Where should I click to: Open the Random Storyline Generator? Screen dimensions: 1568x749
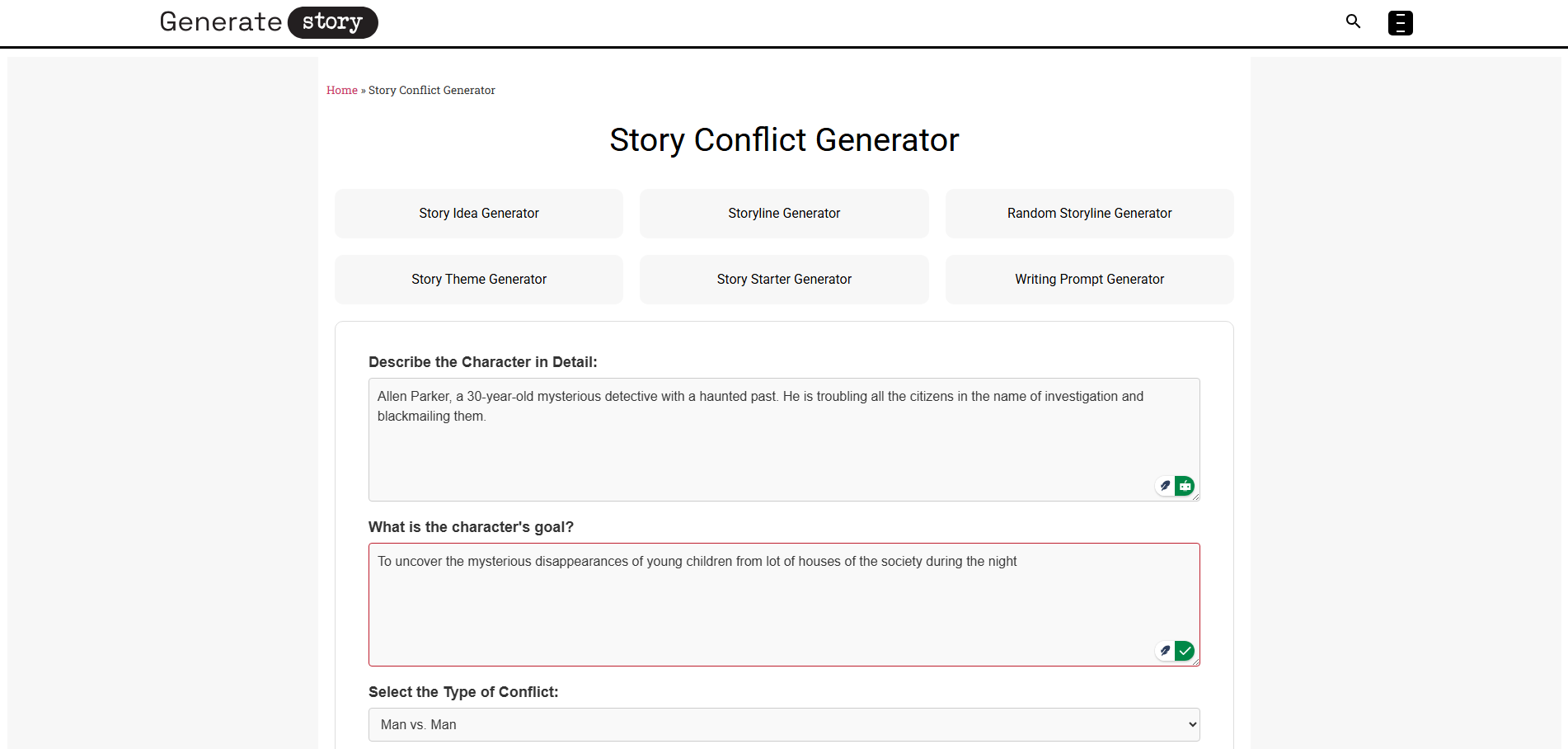tap(1089, 213)
